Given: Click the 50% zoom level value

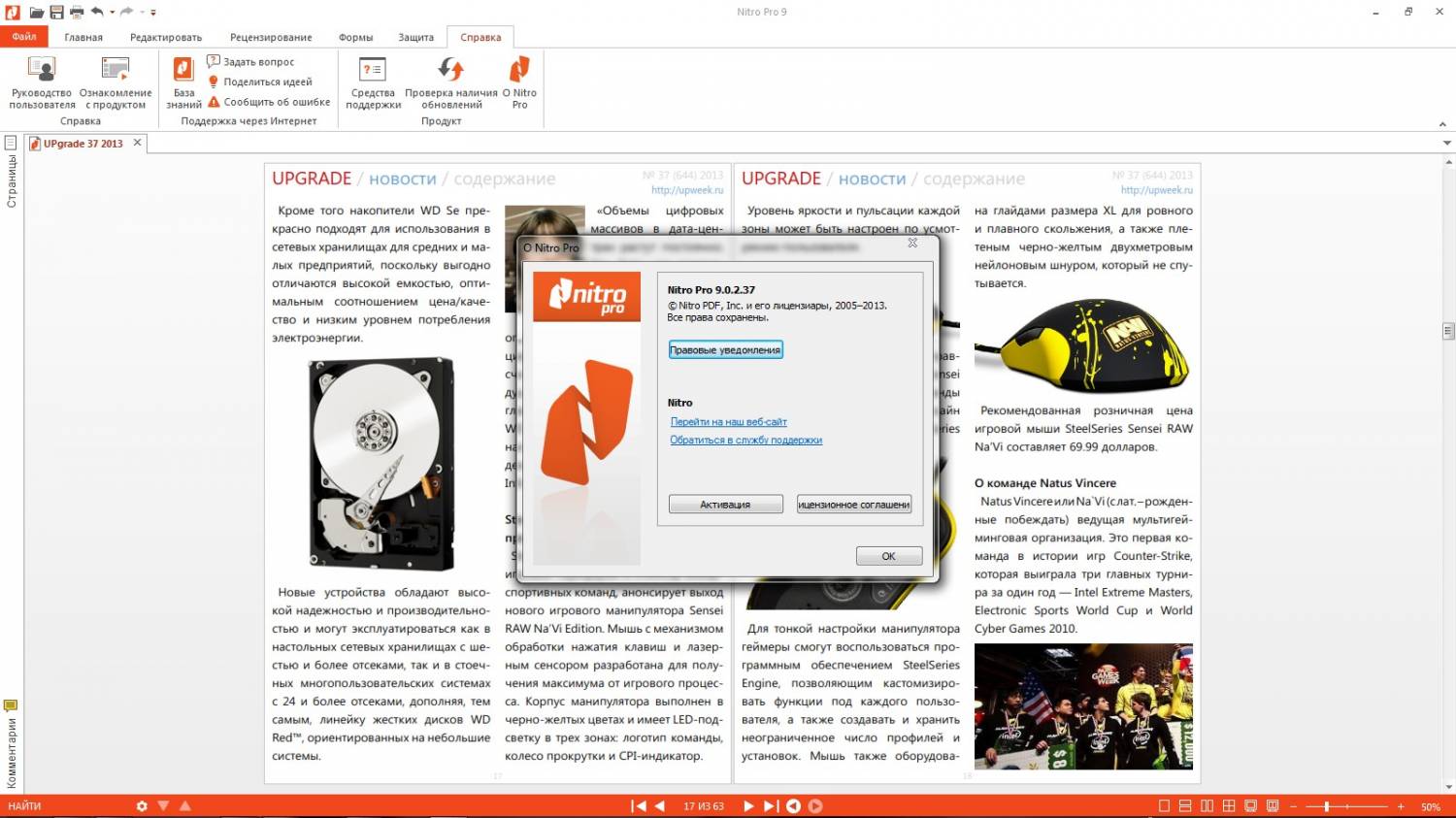Looking at the screenshot, I should (1431, 806).
